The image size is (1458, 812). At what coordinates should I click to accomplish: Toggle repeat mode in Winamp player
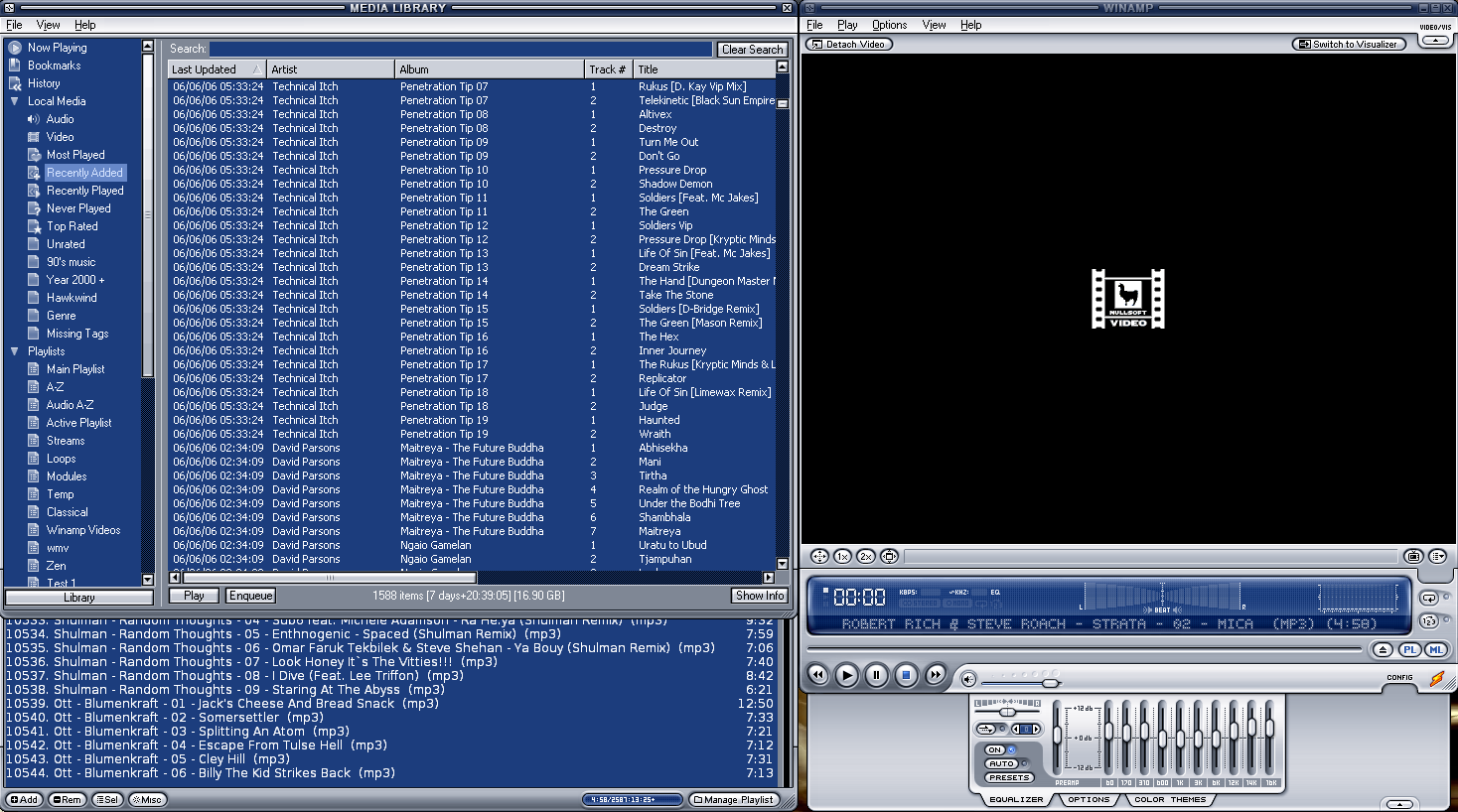(x=1429, y=598)
